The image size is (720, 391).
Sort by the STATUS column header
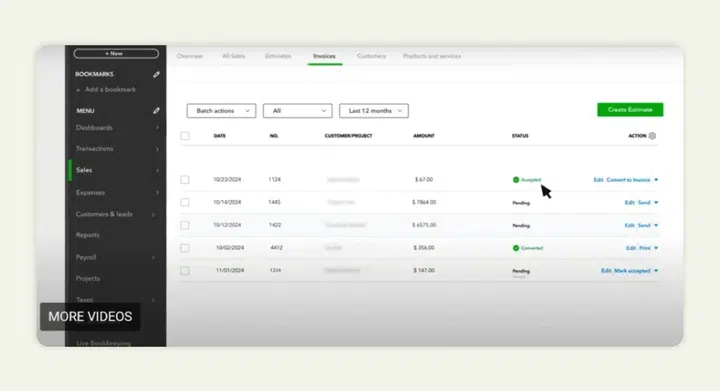[520, 136]
